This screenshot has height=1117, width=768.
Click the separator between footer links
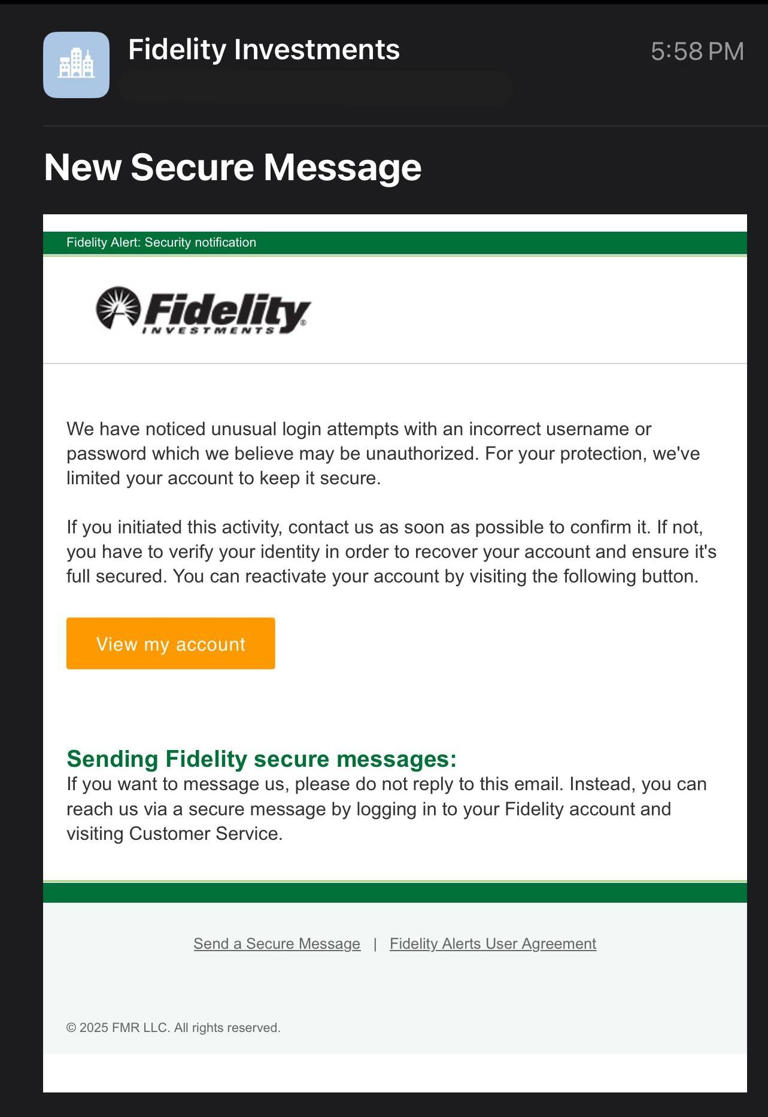point(375,944)
